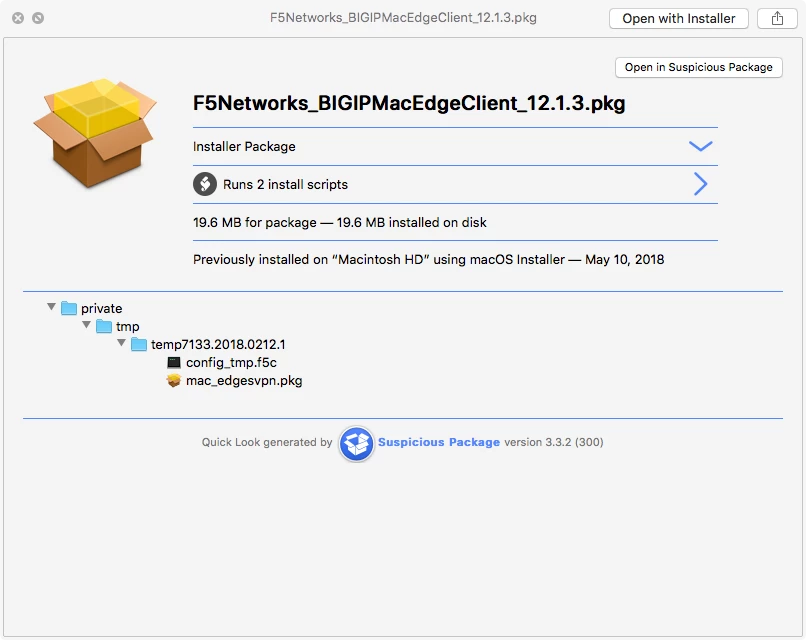Open install scripts details arrow
This screenshot has width=806, height=640.
pyautogui.click(x=700, y=184)
